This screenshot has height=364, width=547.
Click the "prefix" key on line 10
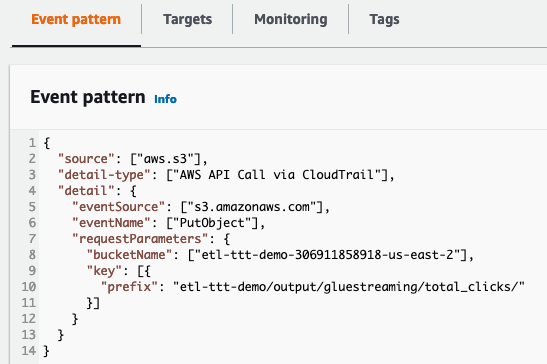129,287
